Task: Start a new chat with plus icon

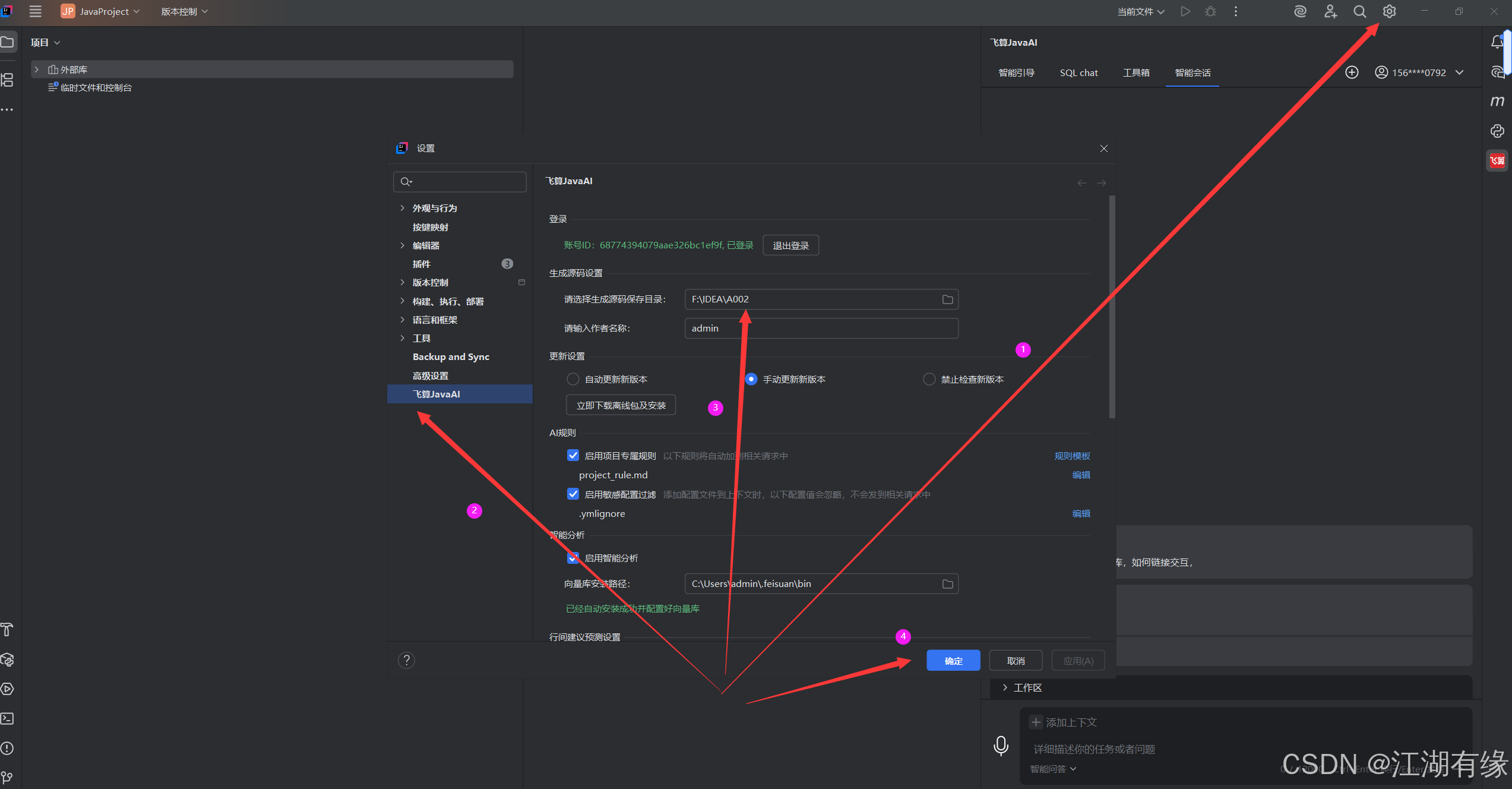Action: [1352, 72]
